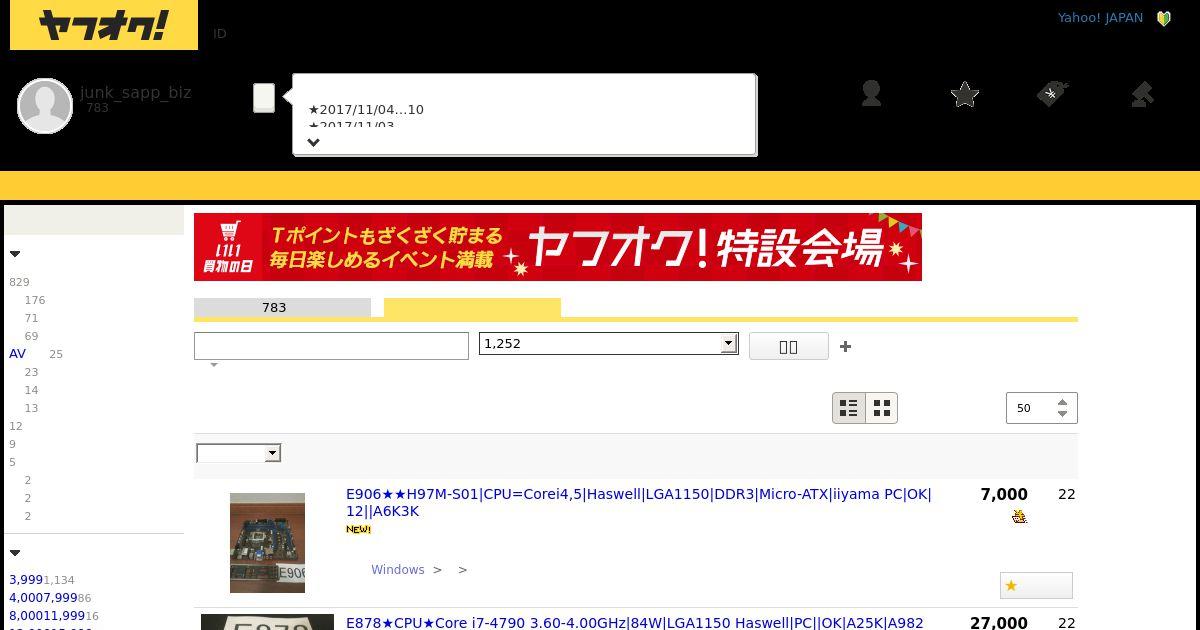Open the junk_sapp_biz seller name

[135, 92]
